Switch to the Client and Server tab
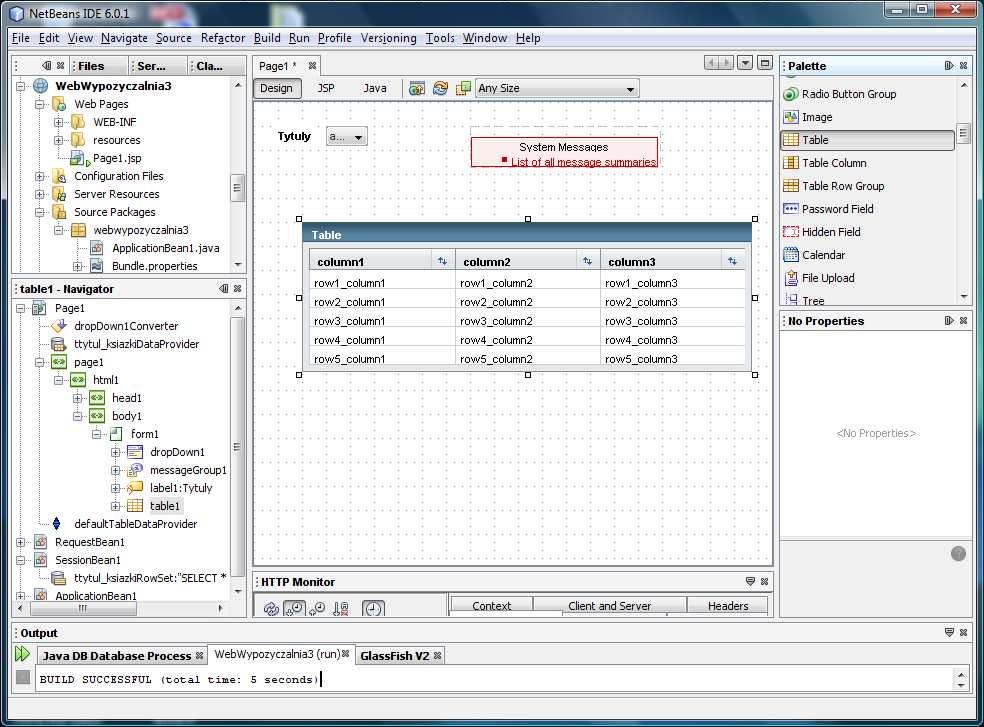 tap(610, 606)
